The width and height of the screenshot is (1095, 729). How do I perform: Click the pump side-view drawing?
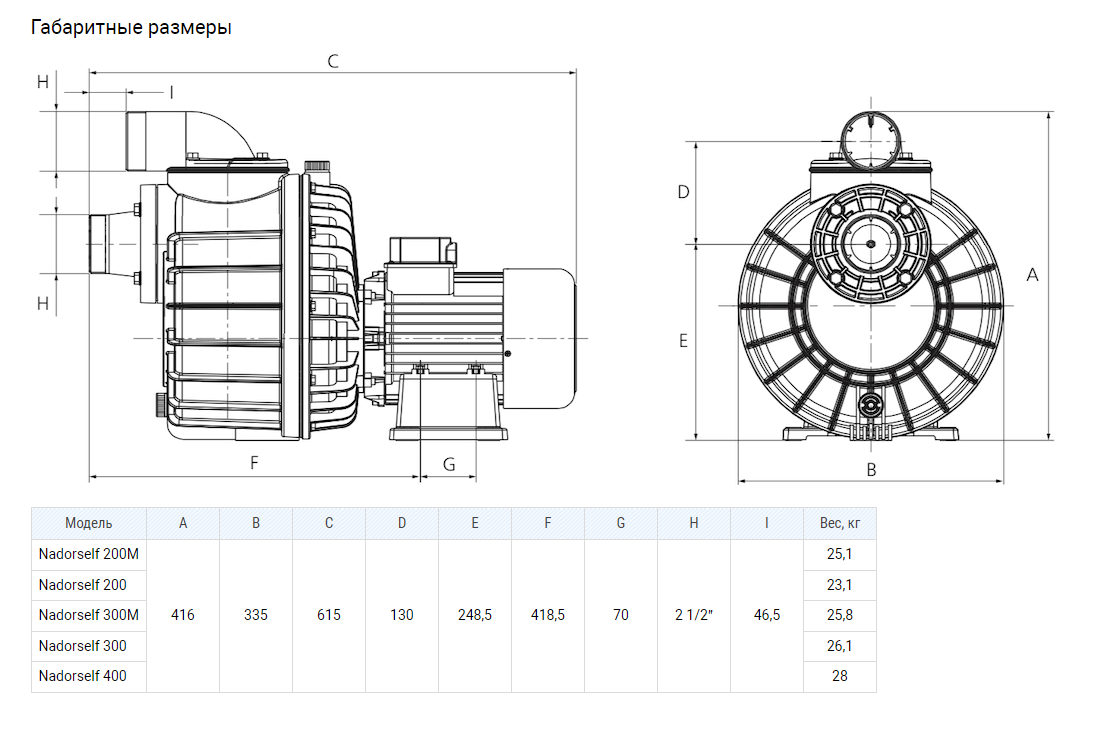click(334, 275)
